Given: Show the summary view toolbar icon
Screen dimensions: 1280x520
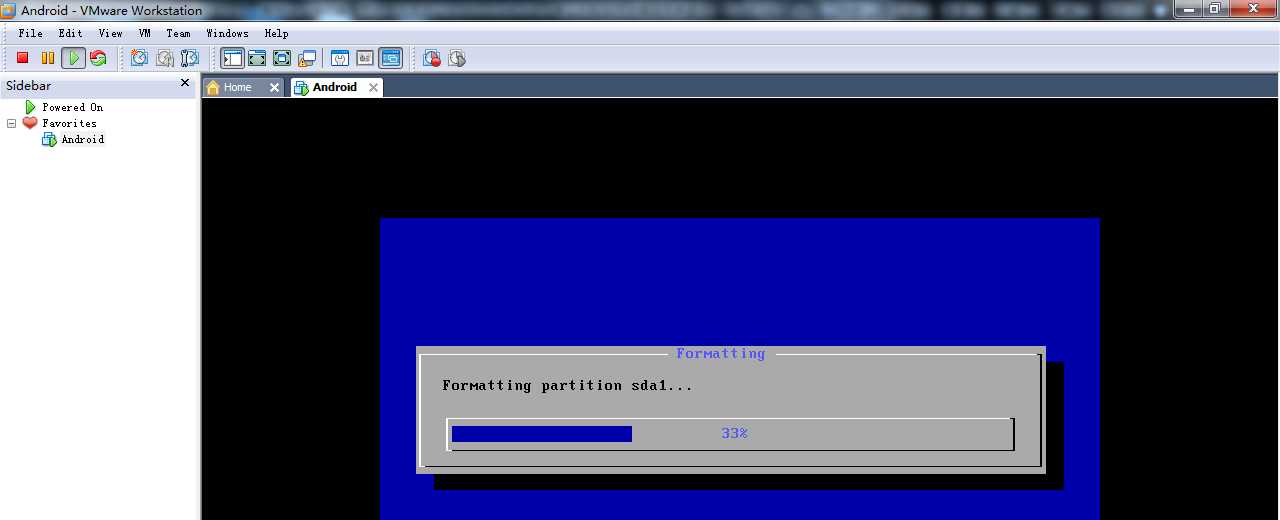Looking at the screenshot, I should [x=340, y=58].
